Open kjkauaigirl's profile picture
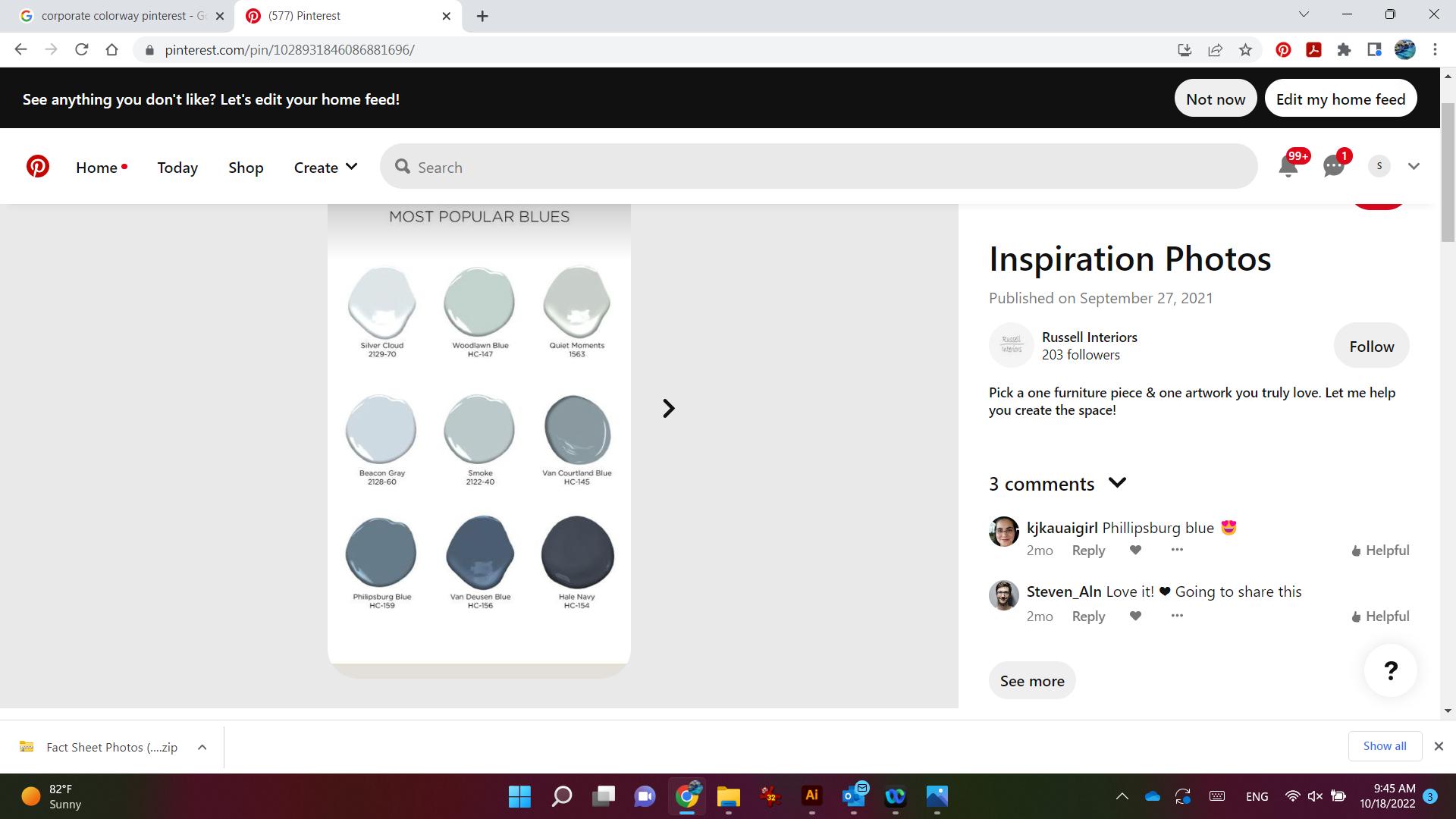Viewport: 1456px width, 819px height. 1003,532
